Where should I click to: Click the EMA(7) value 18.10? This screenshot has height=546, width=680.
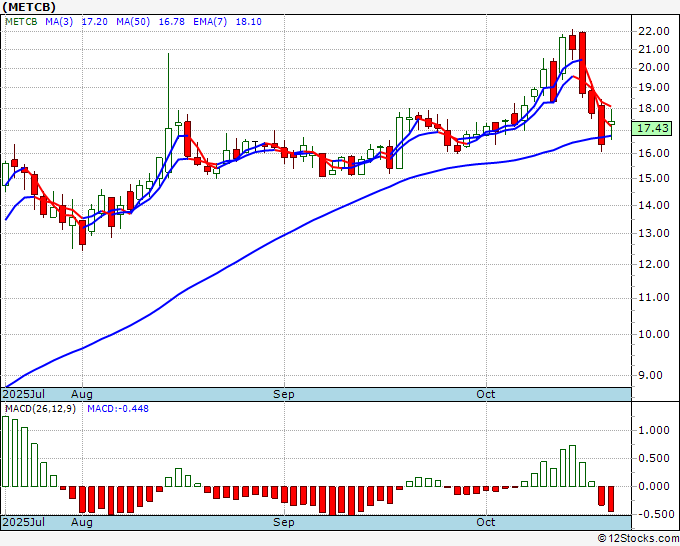pyautogui.click(x=248, y=22)
